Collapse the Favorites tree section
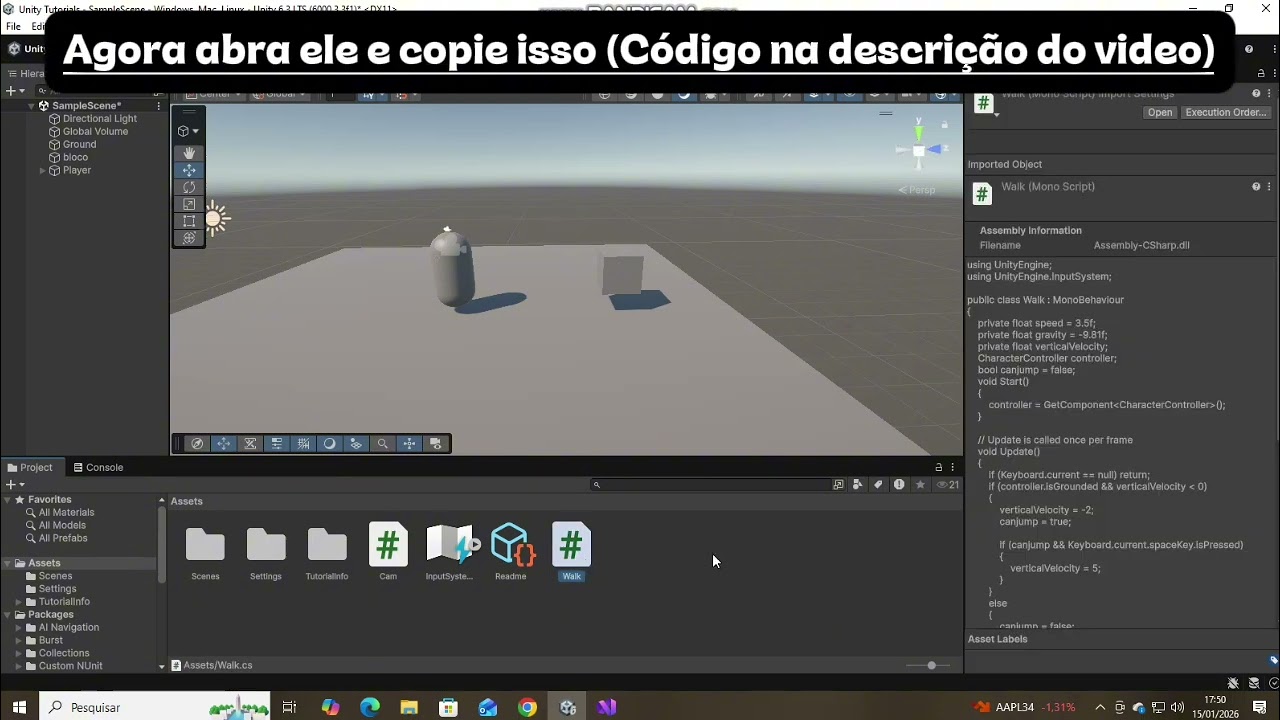 [7, 500]
